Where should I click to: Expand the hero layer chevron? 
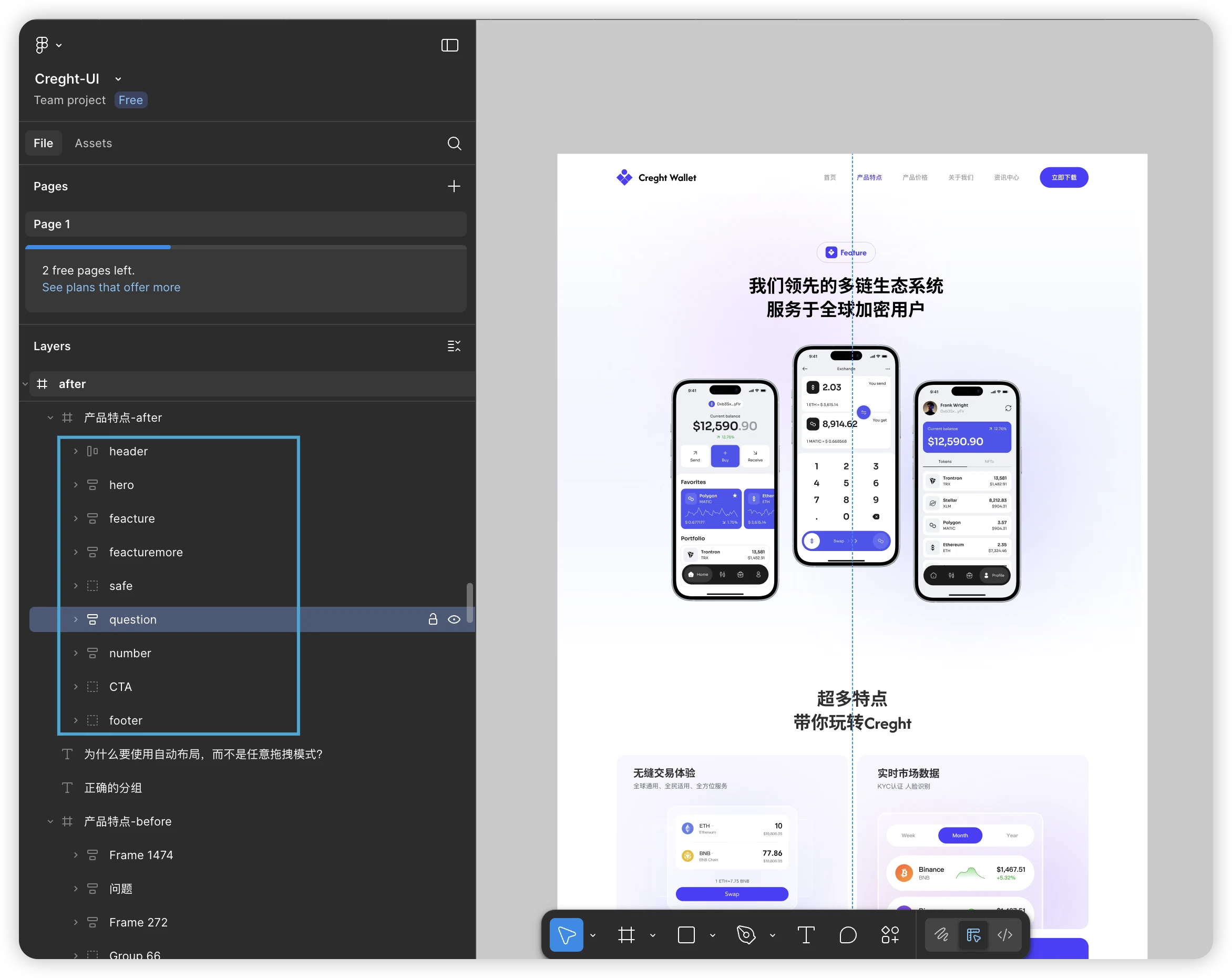pos(76,485)
